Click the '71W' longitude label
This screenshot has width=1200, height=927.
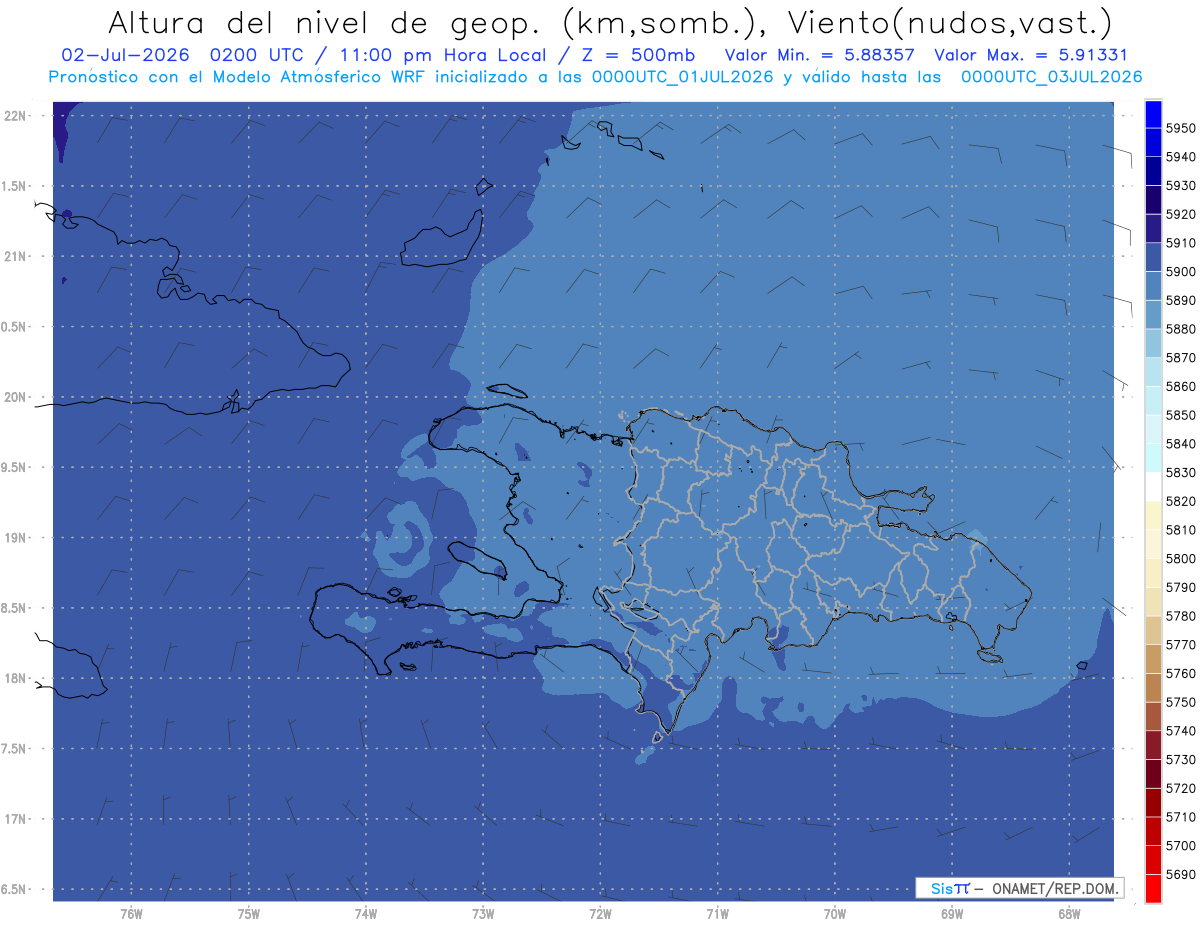(717, 913)
